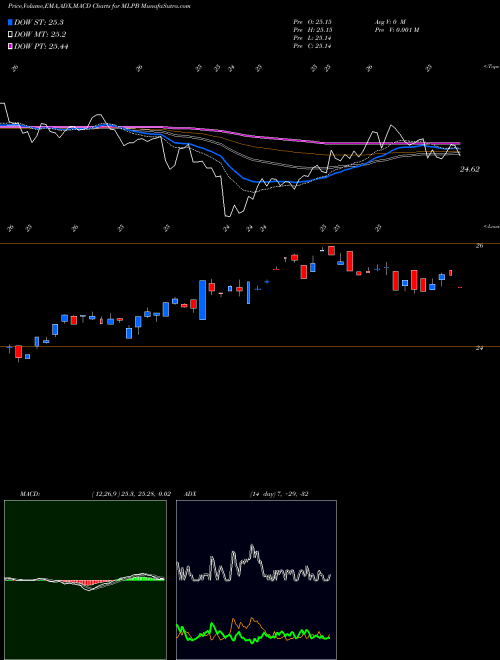Click the lowest trough of the white price line
The height and width of the screenshot is (660, 500).
click(x=227, y=216)
